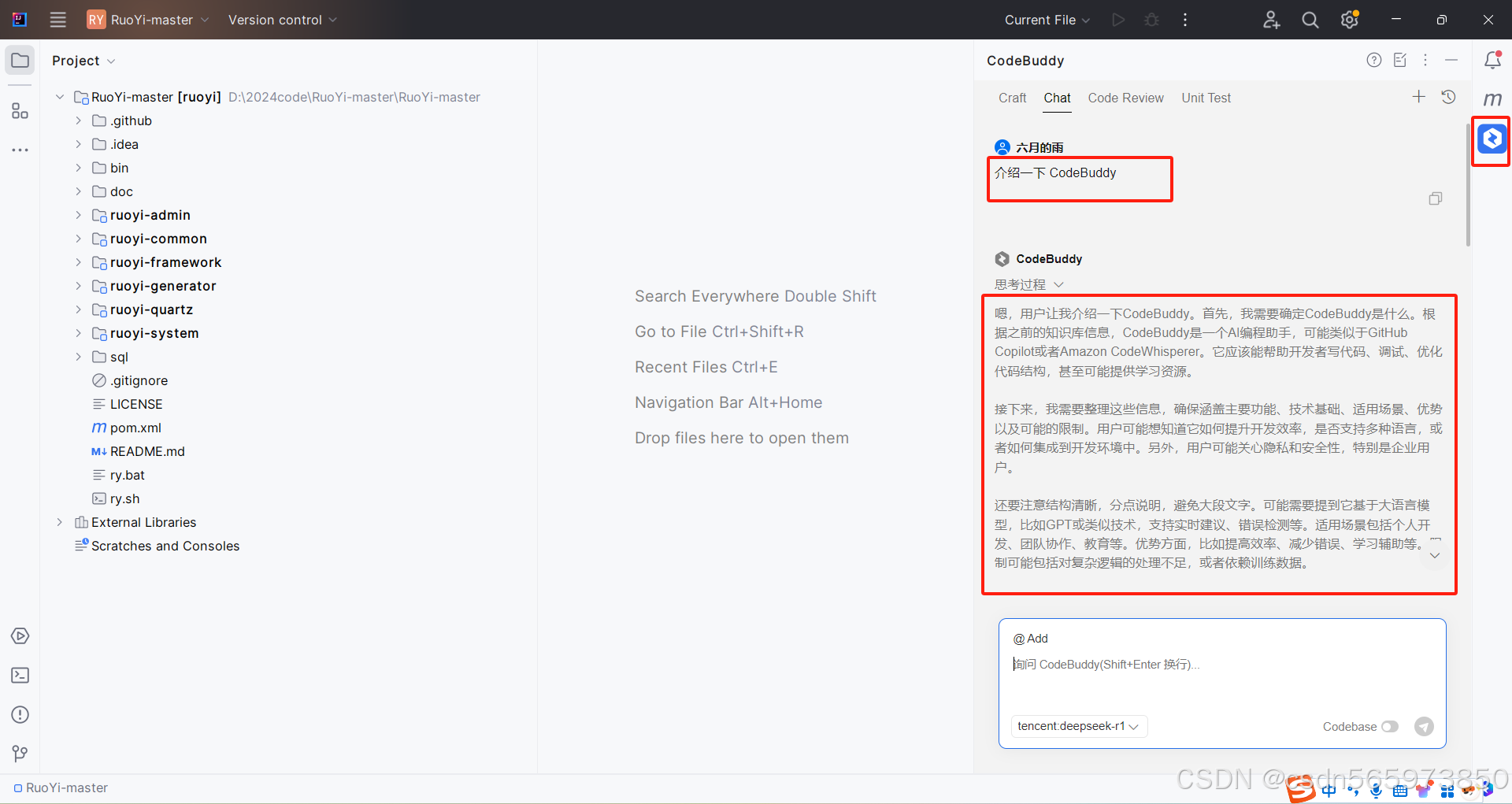The height and width of the screenshot is (804, 1512).
Task: Expand the ruoyi-admin module
Action: (x=78, y=215)
